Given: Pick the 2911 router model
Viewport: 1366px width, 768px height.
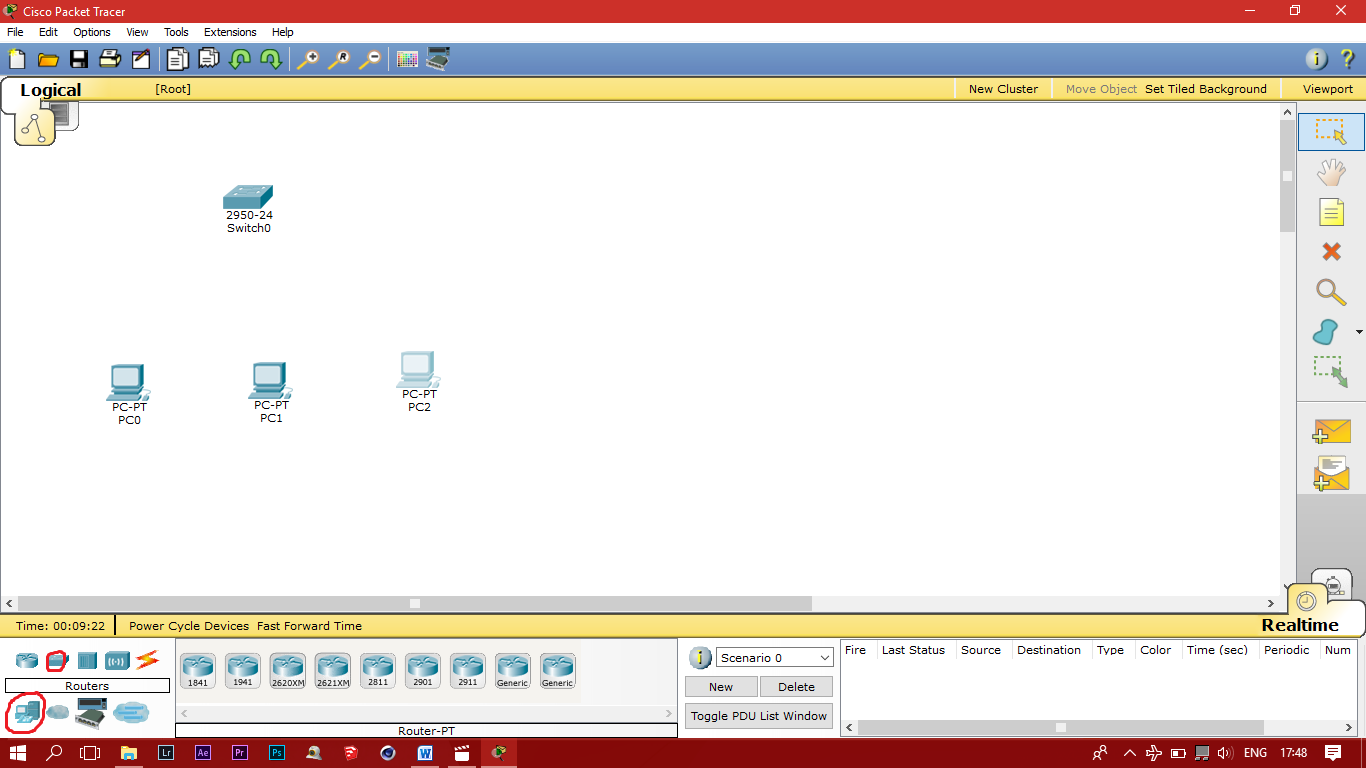Looking at the screenshot, I should 468,671.
